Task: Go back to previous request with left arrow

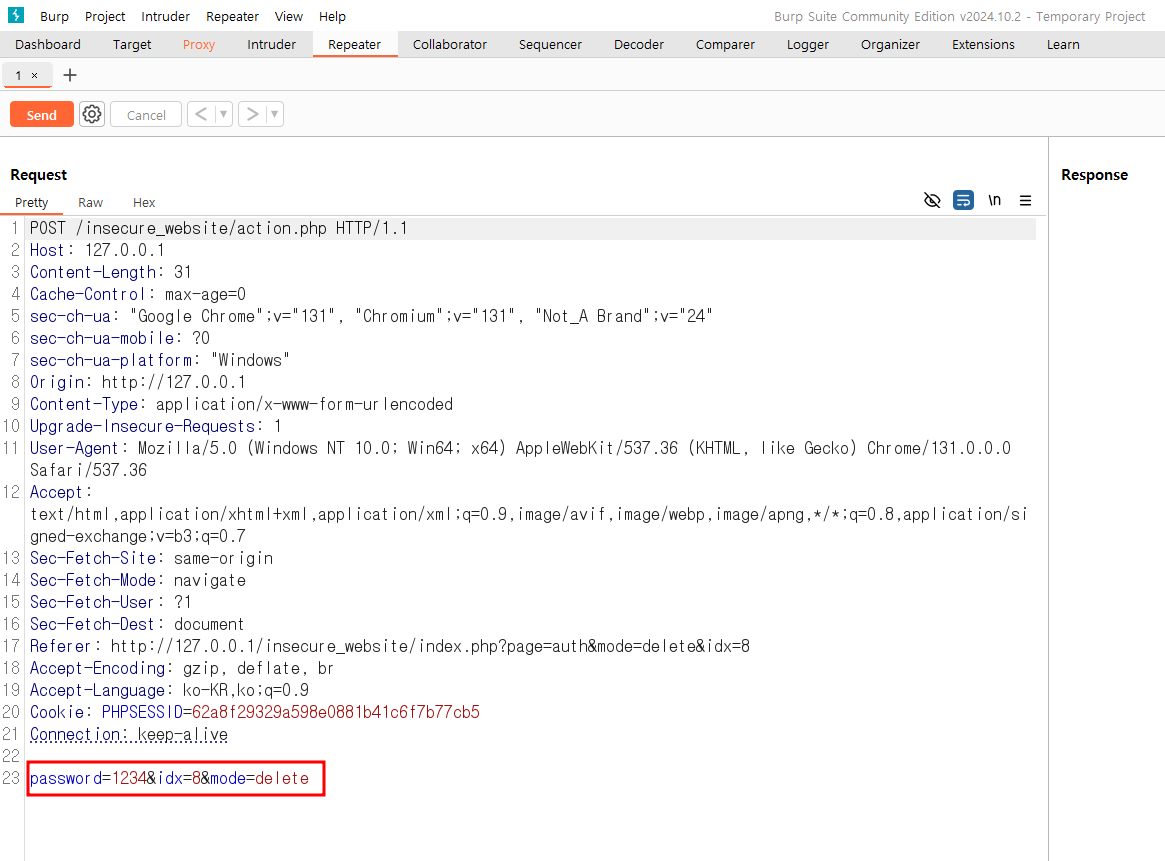Action: 201,114
